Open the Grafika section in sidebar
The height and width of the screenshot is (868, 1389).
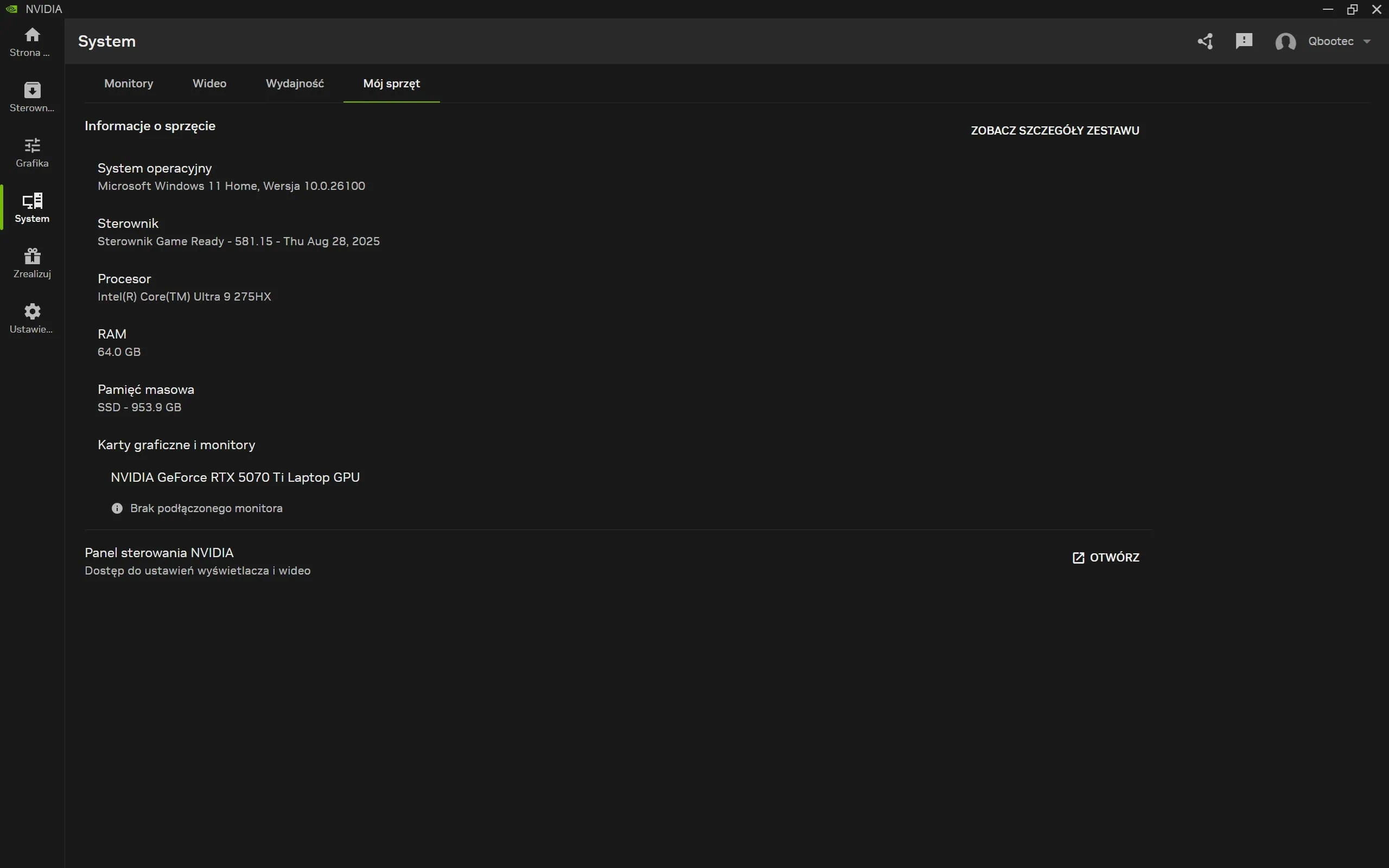pyautogui.click(x=31, y=151)
